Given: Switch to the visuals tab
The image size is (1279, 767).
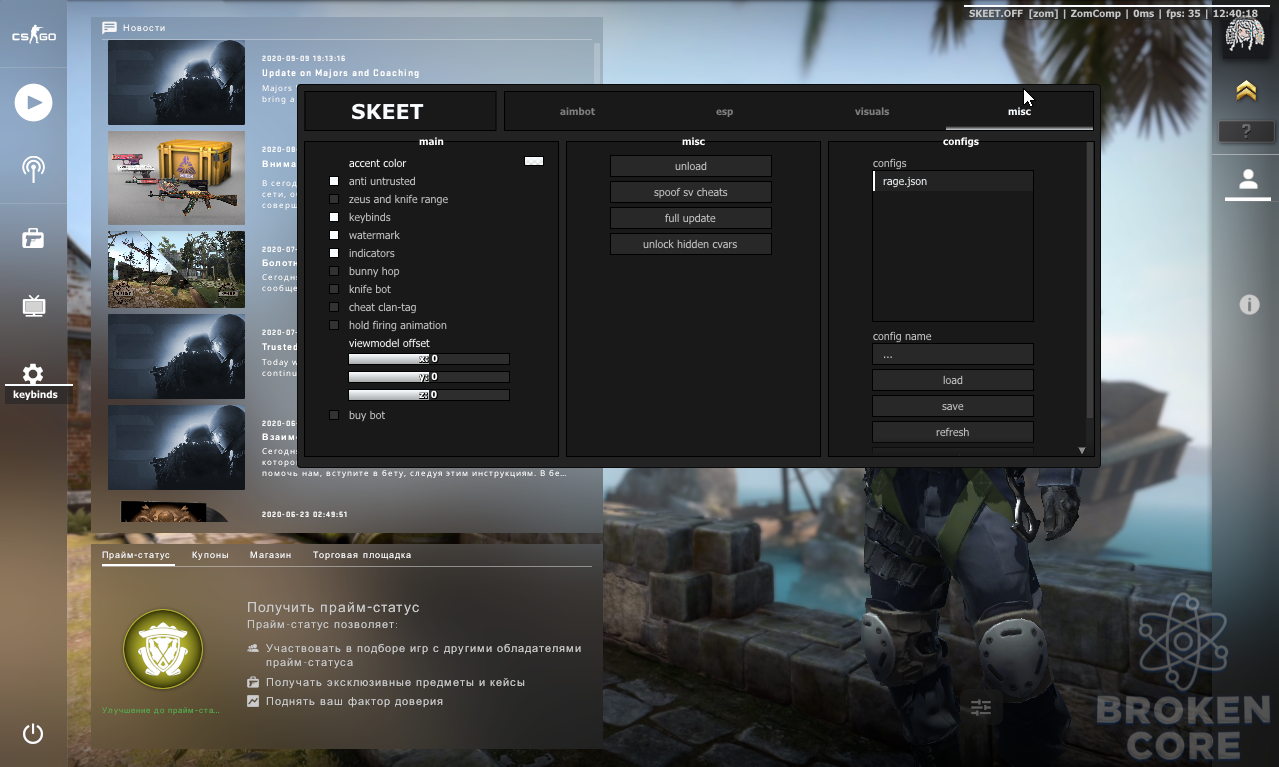Looking at the screenshot, I should coord(872,111).
